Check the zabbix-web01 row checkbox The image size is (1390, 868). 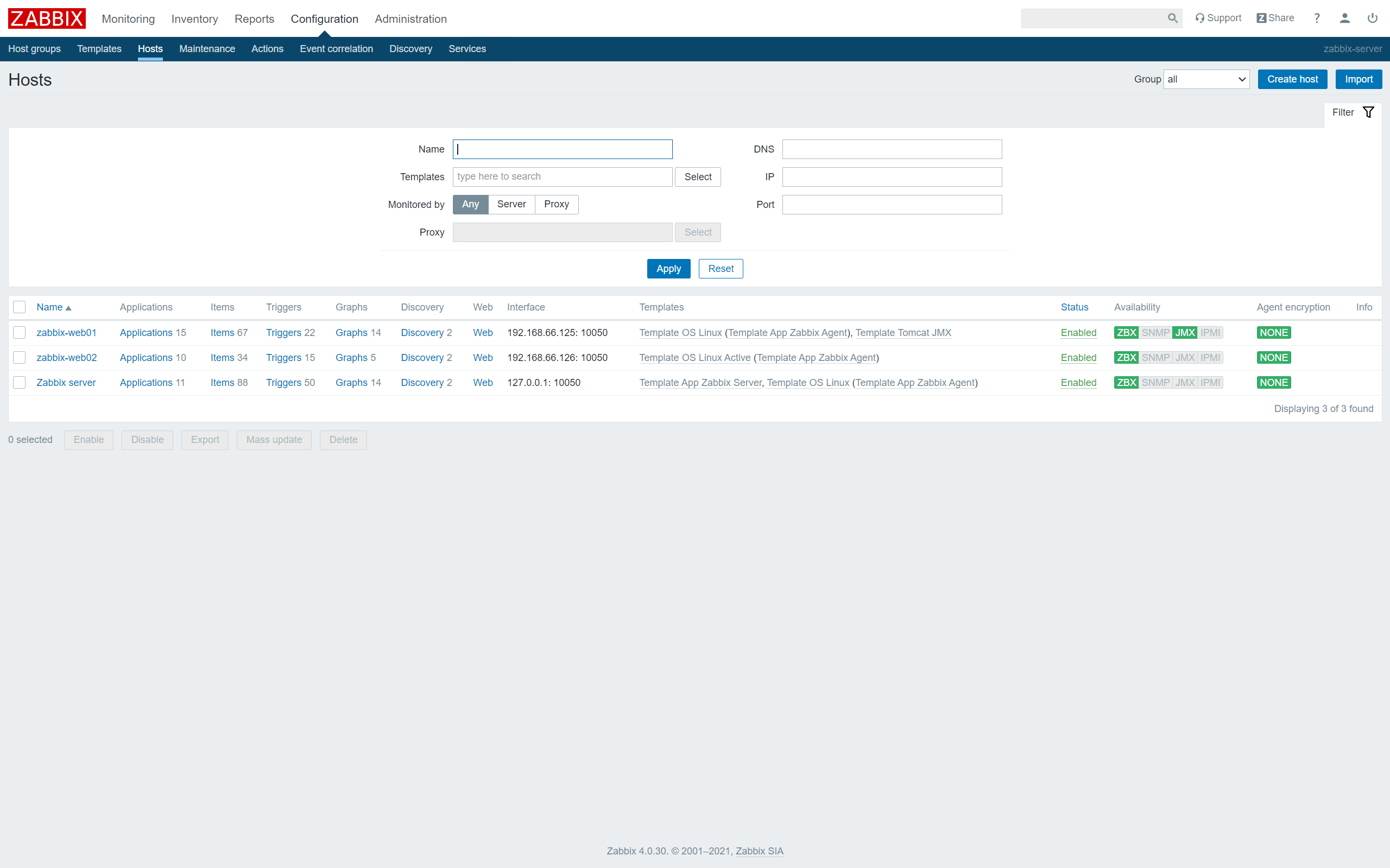point(20,332)
